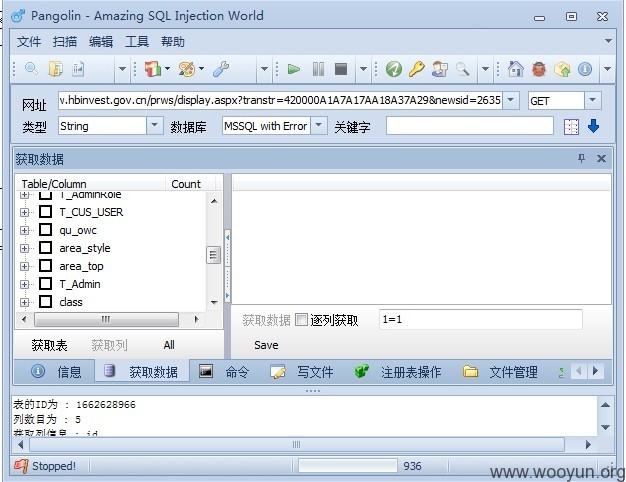Open the GET method dropdown

tap(592, 100)
